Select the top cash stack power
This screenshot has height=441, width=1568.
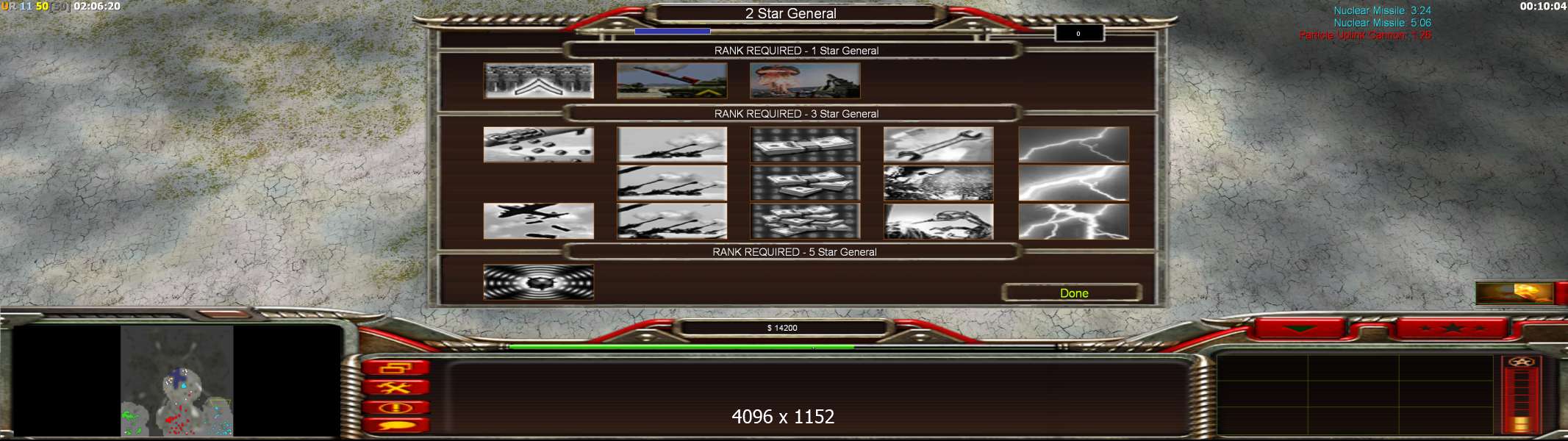805,145
